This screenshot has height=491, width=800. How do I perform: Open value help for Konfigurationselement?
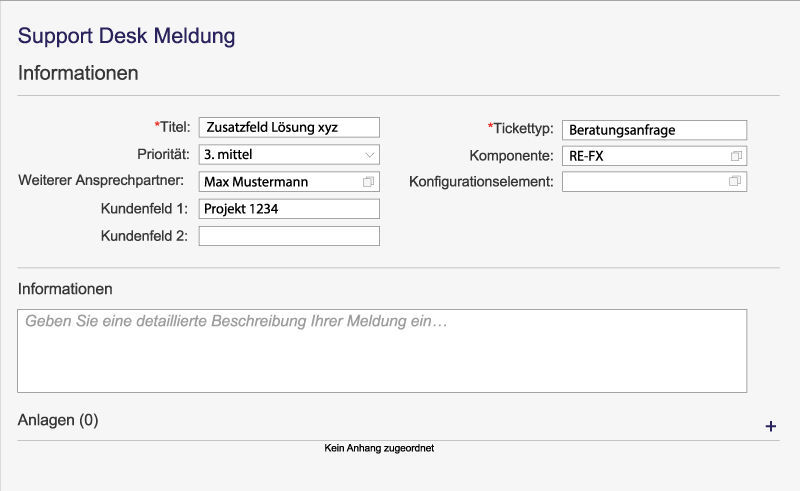[x=736, y=182]
